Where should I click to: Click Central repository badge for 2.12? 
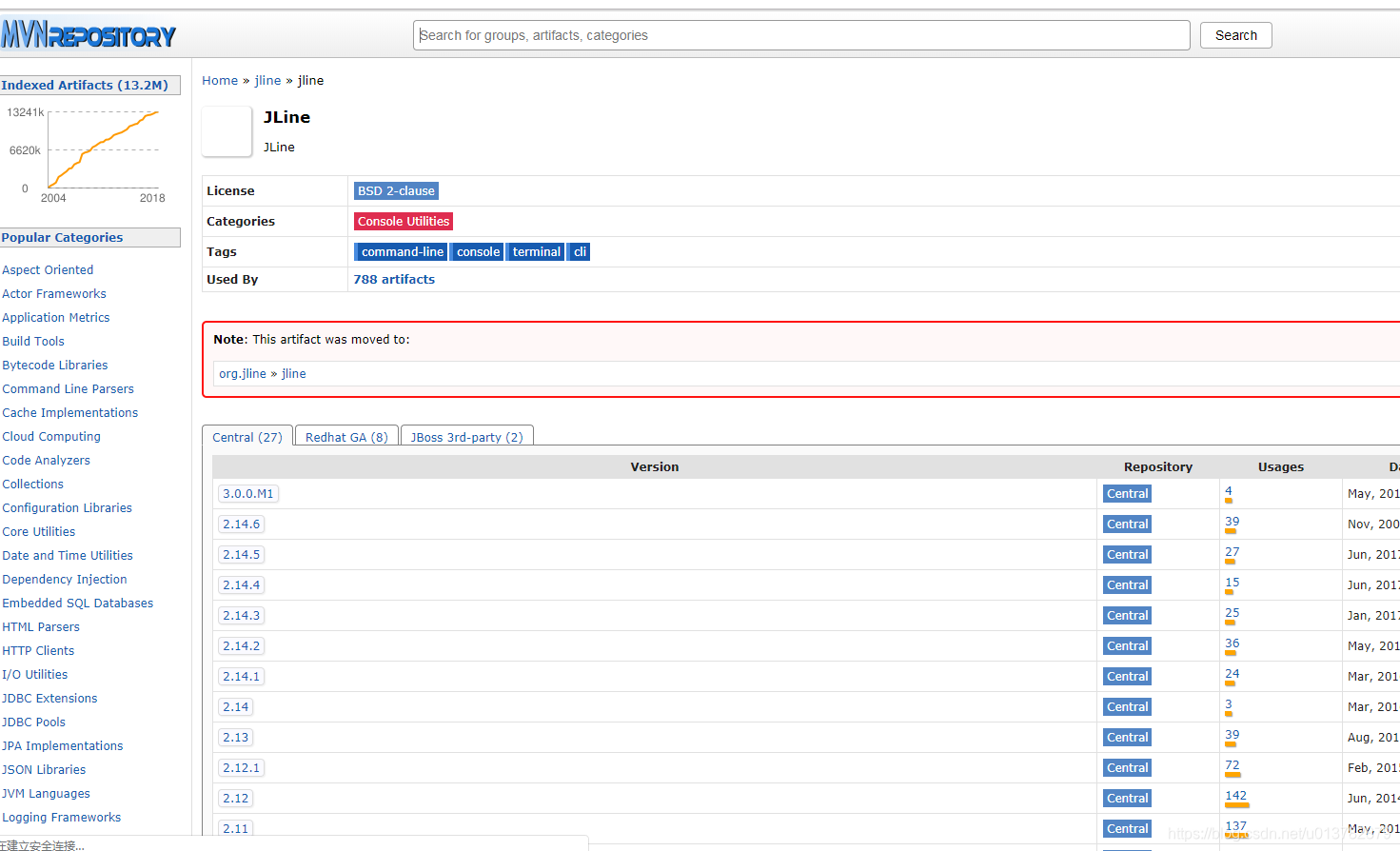1127,799
